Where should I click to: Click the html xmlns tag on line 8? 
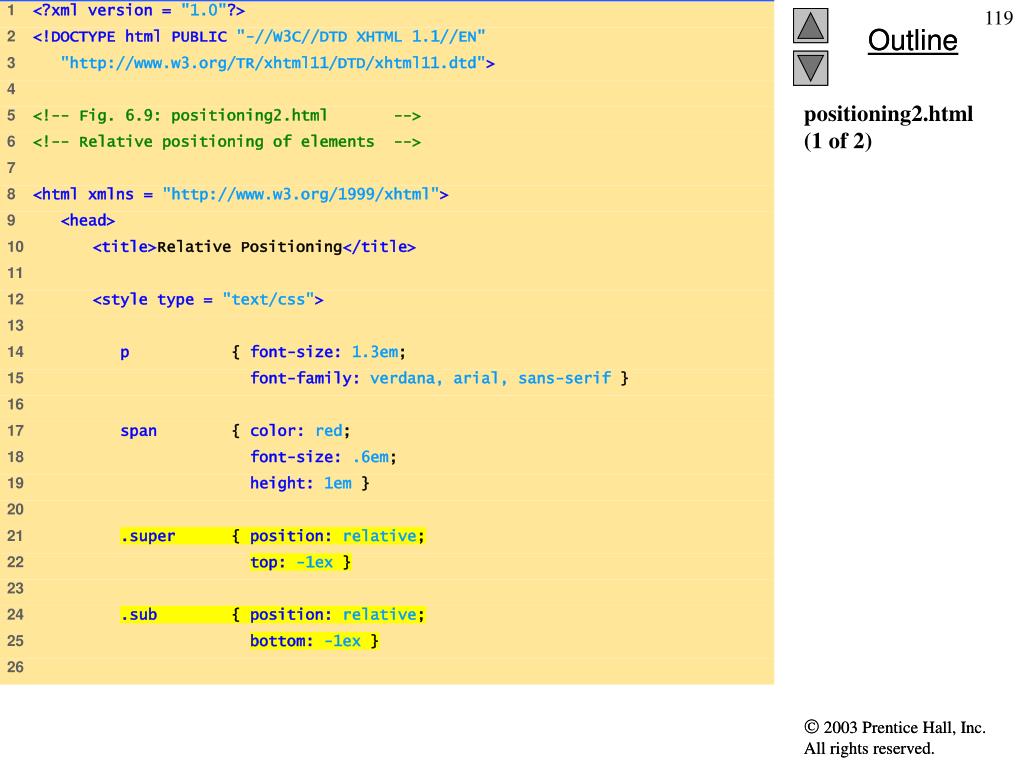point(240,194)
